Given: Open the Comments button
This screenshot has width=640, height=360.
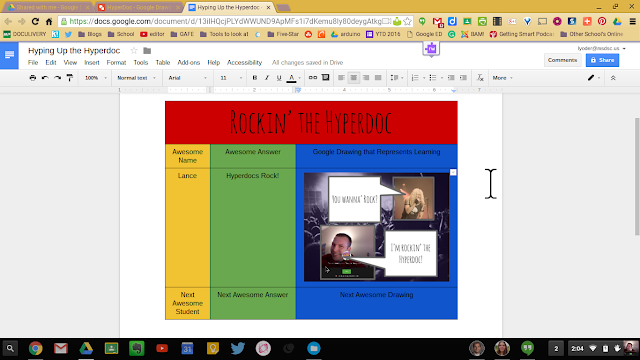Looking at the screenshot, I should [562, 60].
